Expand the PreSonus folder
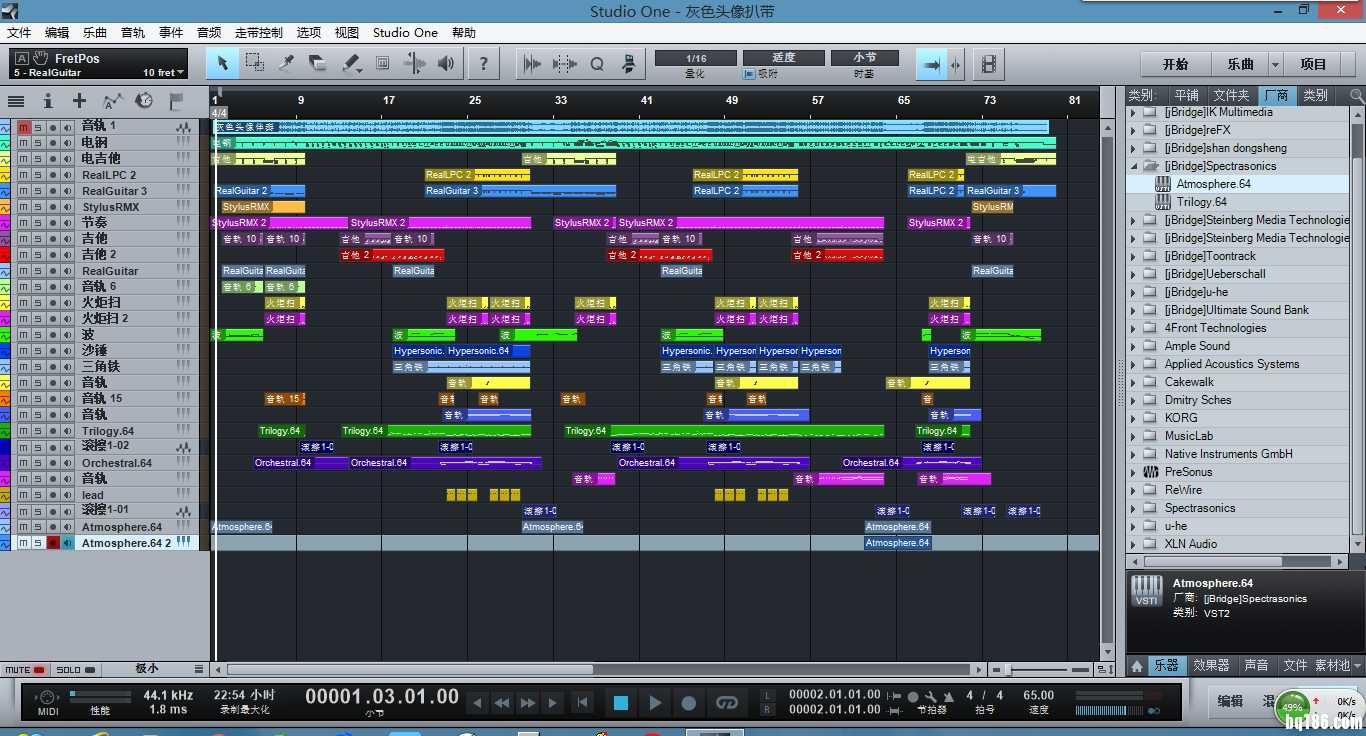 coord(1134,472)
